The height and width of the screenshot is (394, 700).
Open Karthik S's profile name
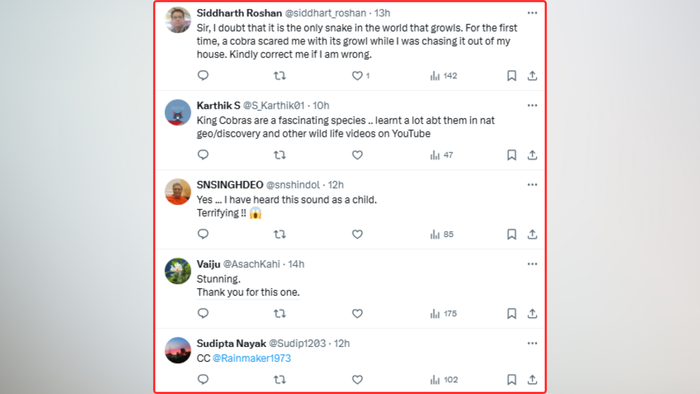tap(218, 105)
